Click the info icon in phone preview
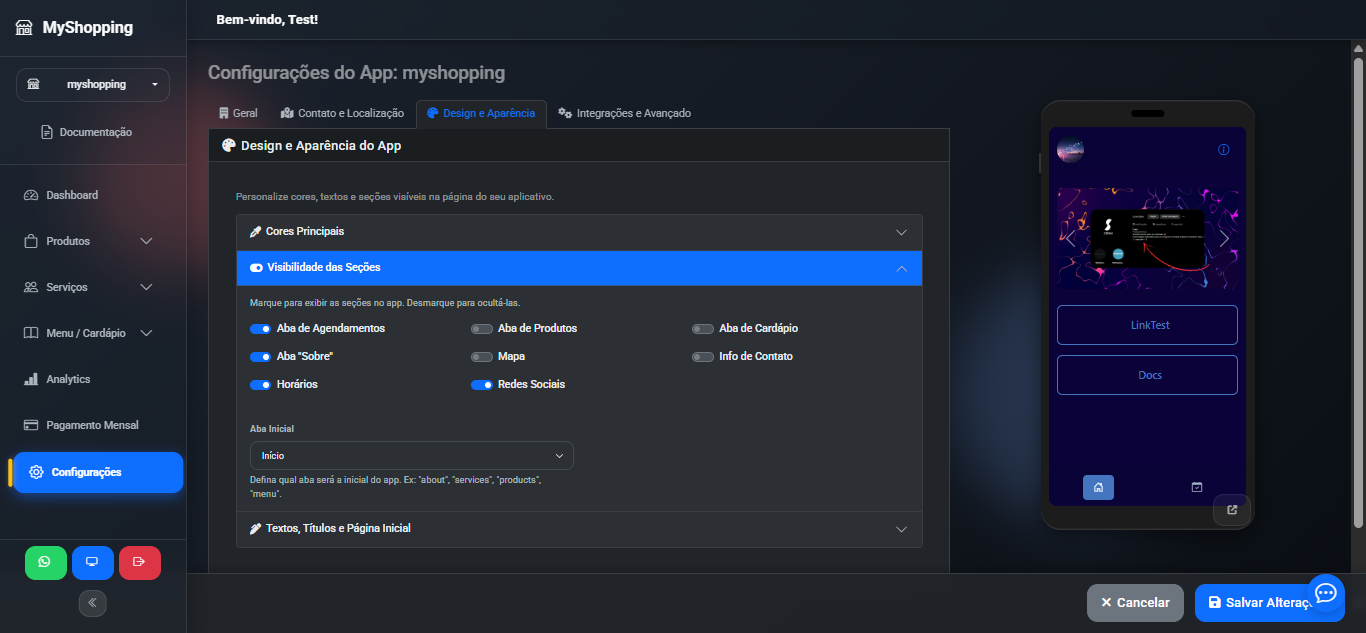The width and height of the screenshot is (1366, 633). tap(1224, 150)
